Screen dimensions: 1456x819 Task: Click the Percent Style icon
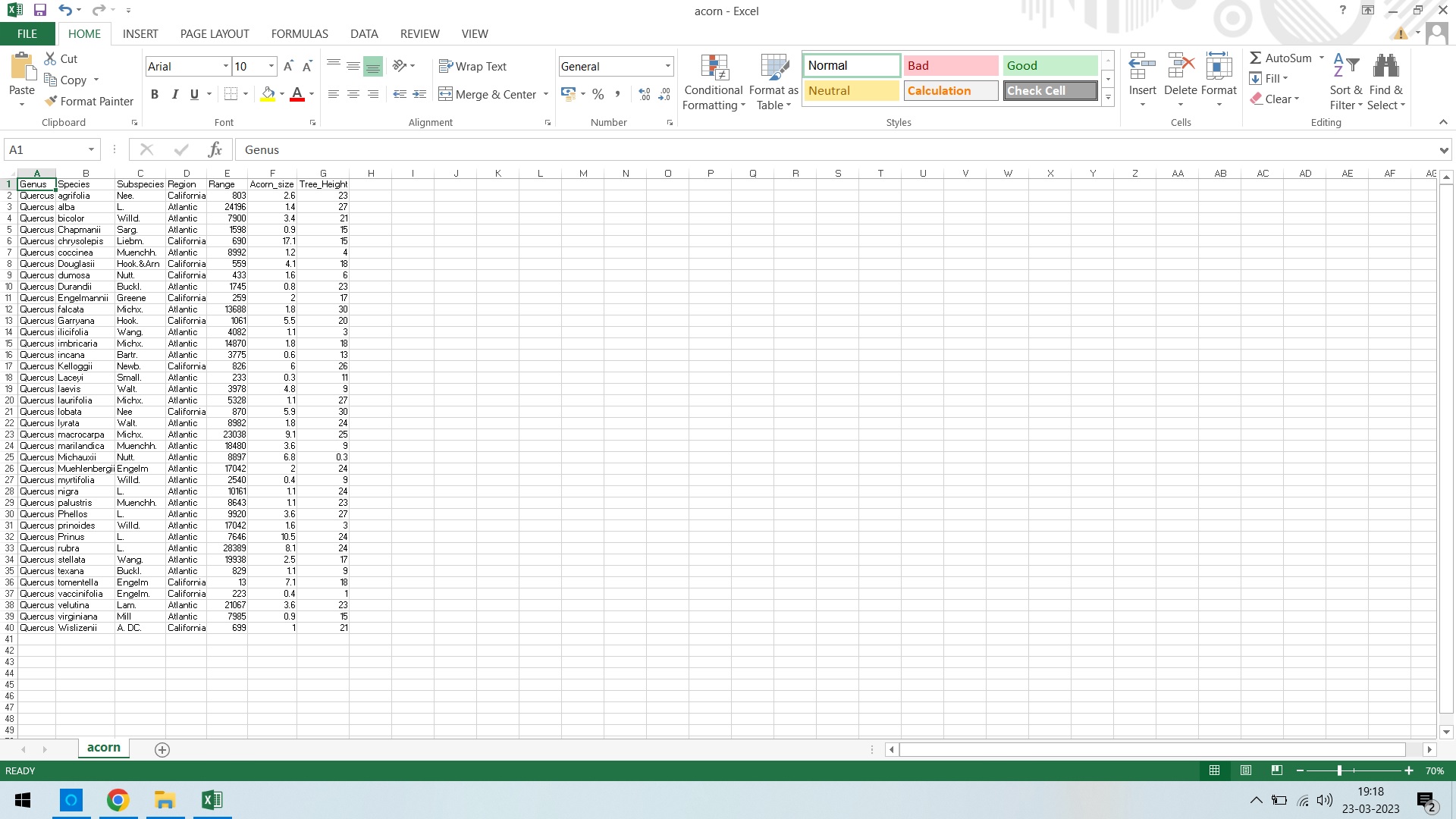pos(598,94)
